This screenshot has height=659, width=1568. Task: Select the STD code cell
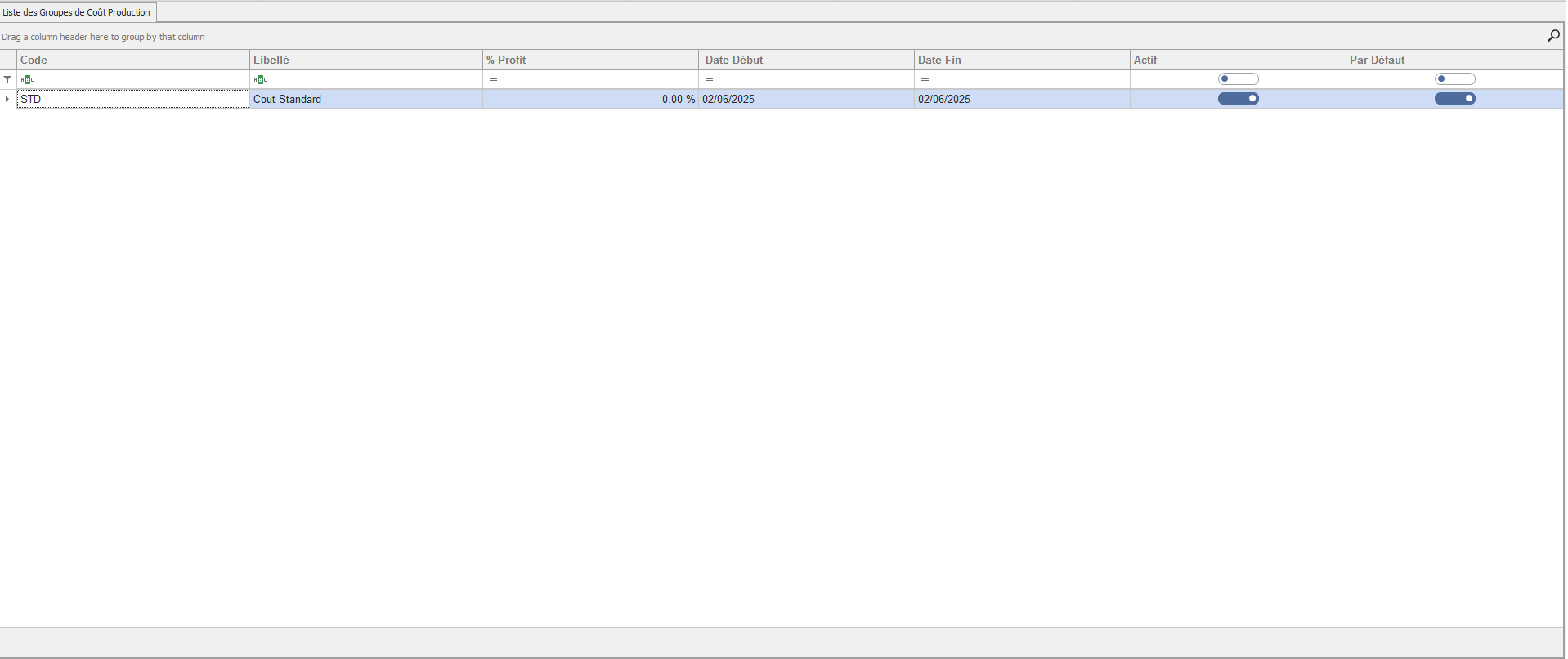coord(132,99)
